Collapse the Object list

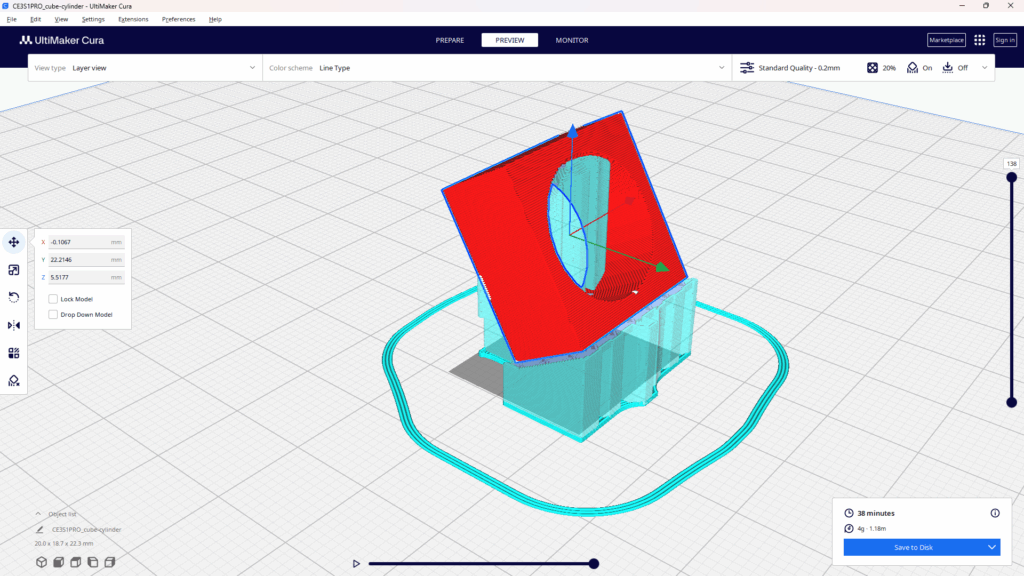point(39,514)
